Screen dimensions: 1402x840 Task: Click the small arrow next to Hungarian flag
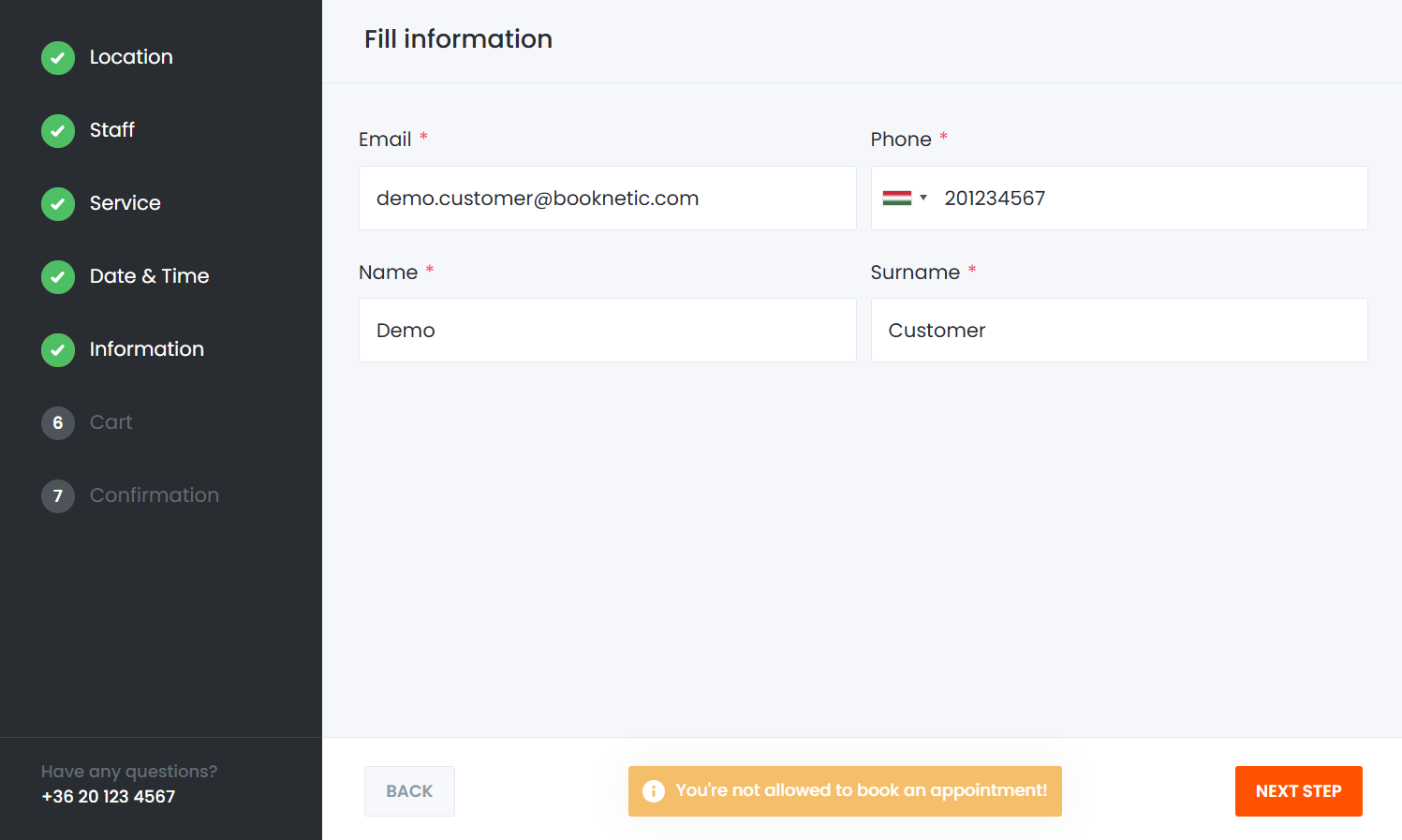tap(923, 198)
